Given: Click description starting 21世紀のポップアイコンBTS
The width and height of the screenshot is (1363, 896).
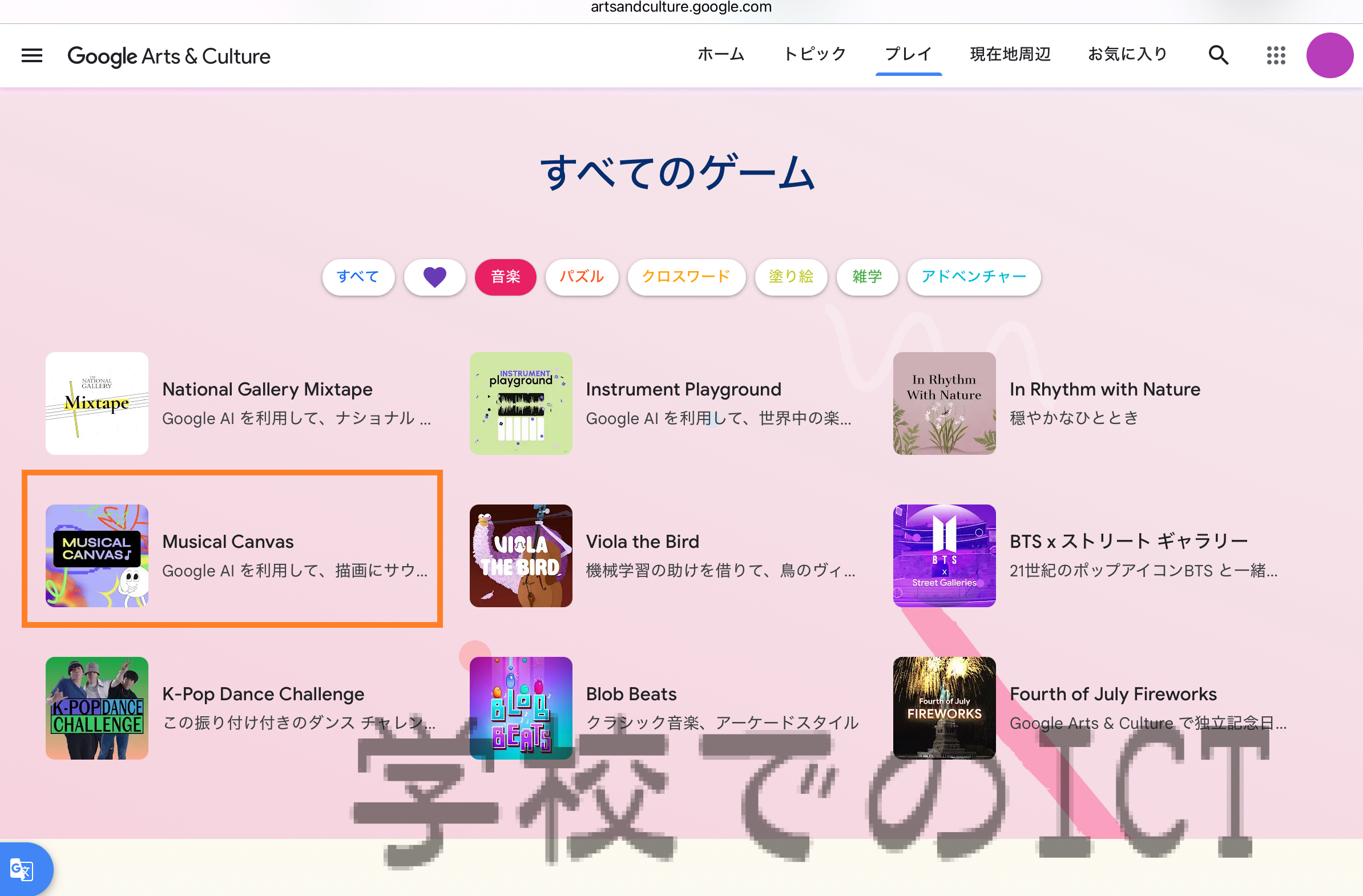Looking at the screenshot, I should point(1143,570).
